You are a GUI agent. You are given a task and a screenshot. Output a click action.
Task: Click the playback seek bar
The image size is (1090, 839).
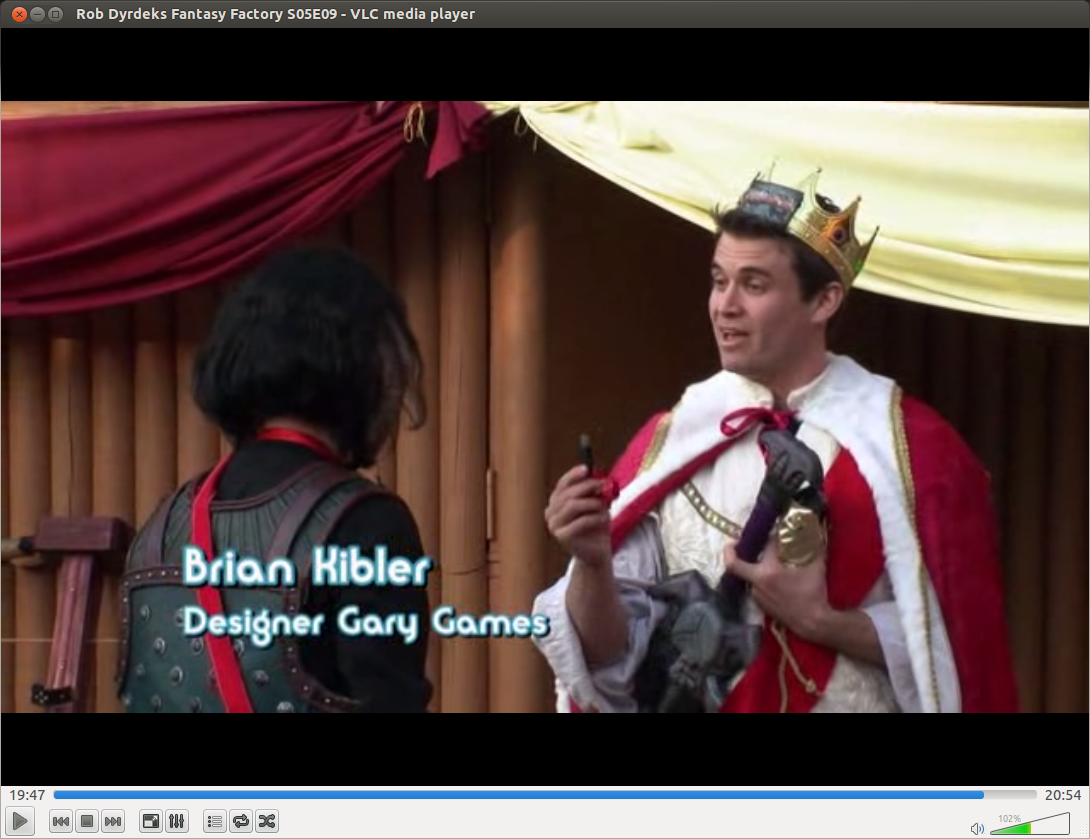click(x=518, y=795)
